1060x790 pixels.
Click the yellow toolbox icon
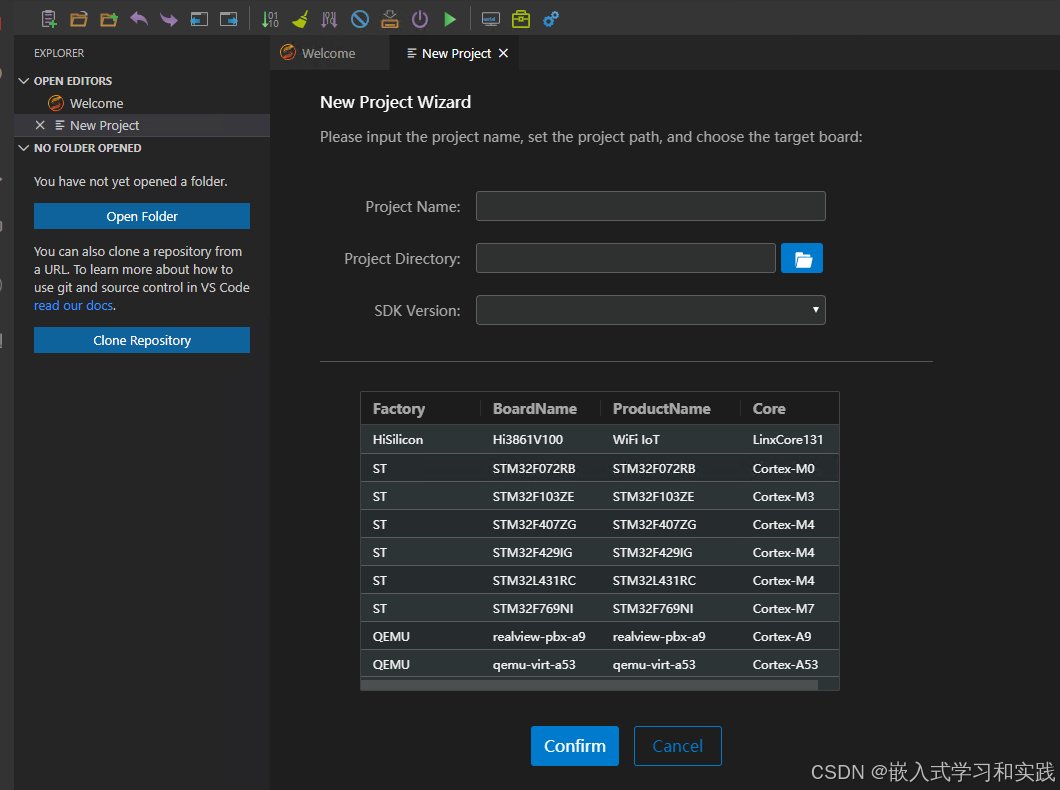coord(521,19)
